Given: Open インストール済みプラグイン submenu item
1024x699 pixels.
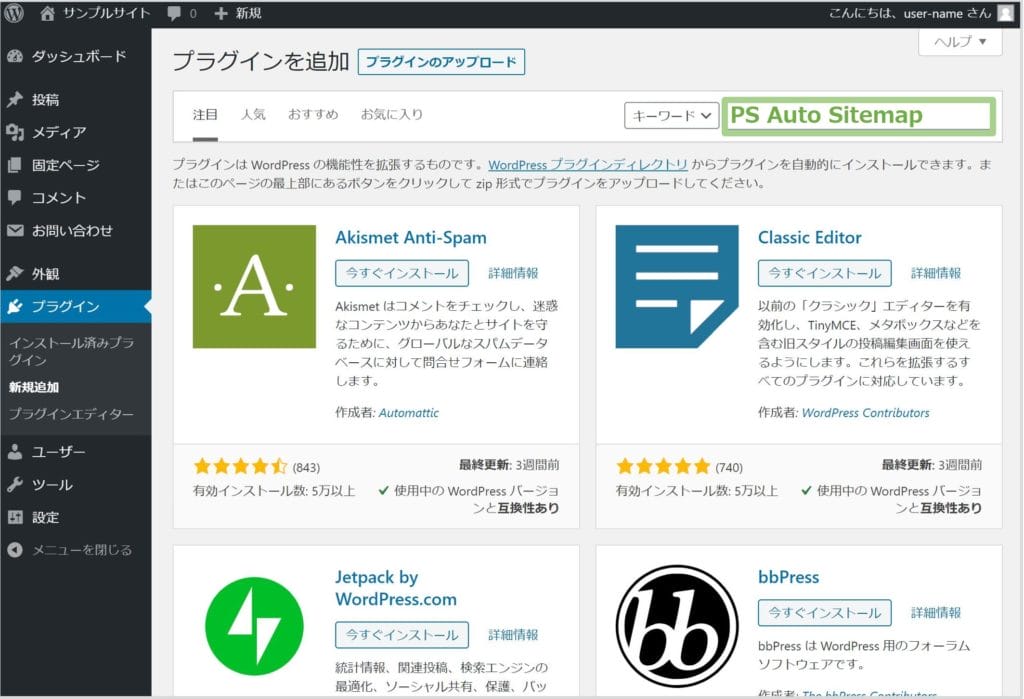Looking at the screenshot, I should [71, 351].
